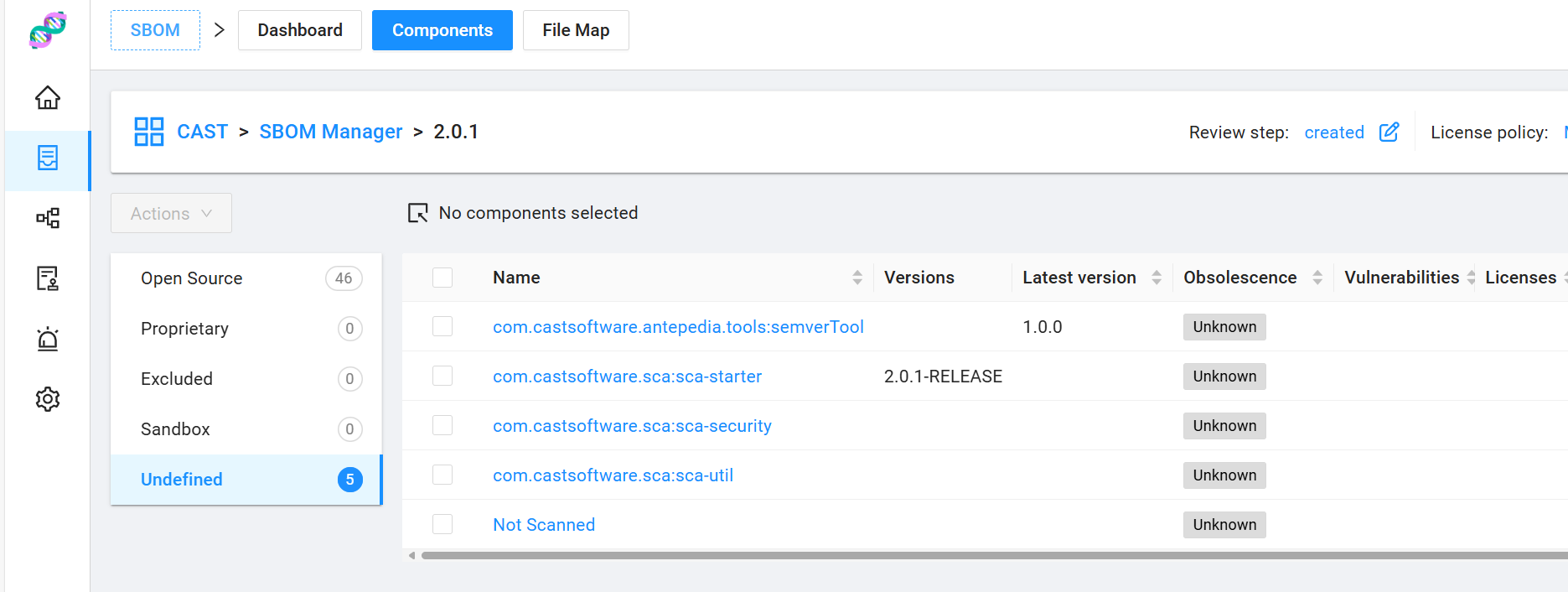Click breadcrumb arrow after SBOM
1568x592 pixels.
coord(220,30)
